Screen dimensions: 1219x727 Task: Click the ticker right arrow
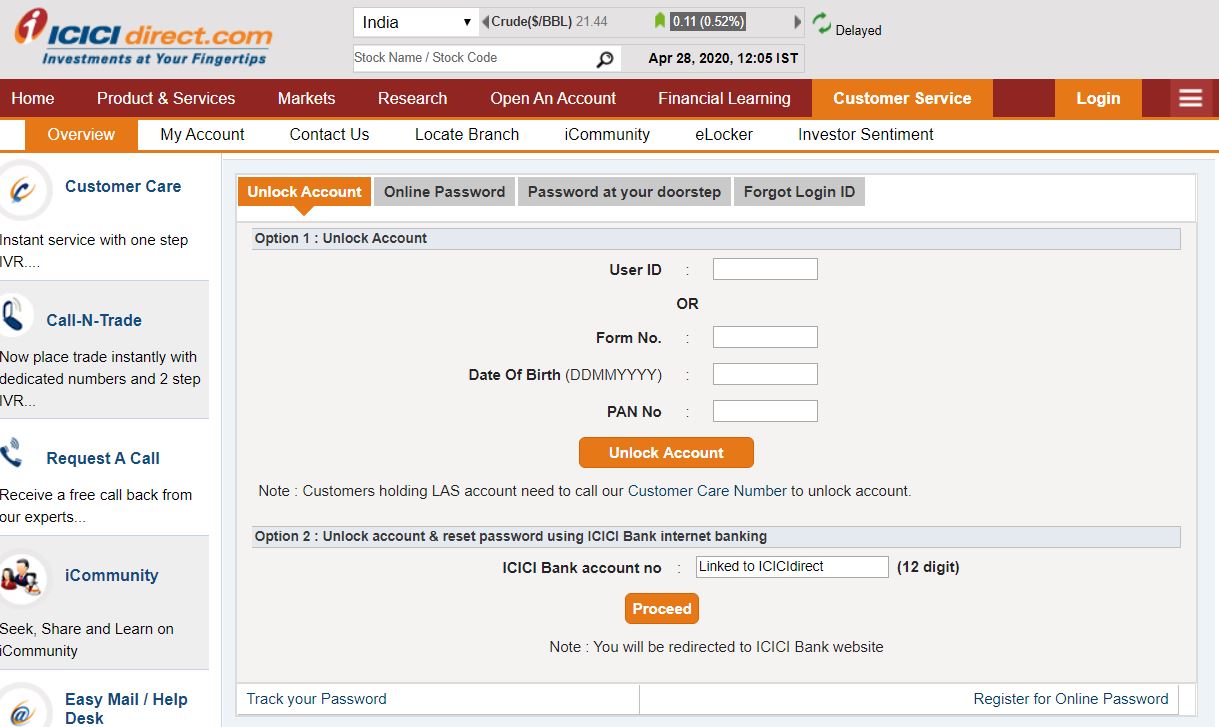(x=798, y=21)
